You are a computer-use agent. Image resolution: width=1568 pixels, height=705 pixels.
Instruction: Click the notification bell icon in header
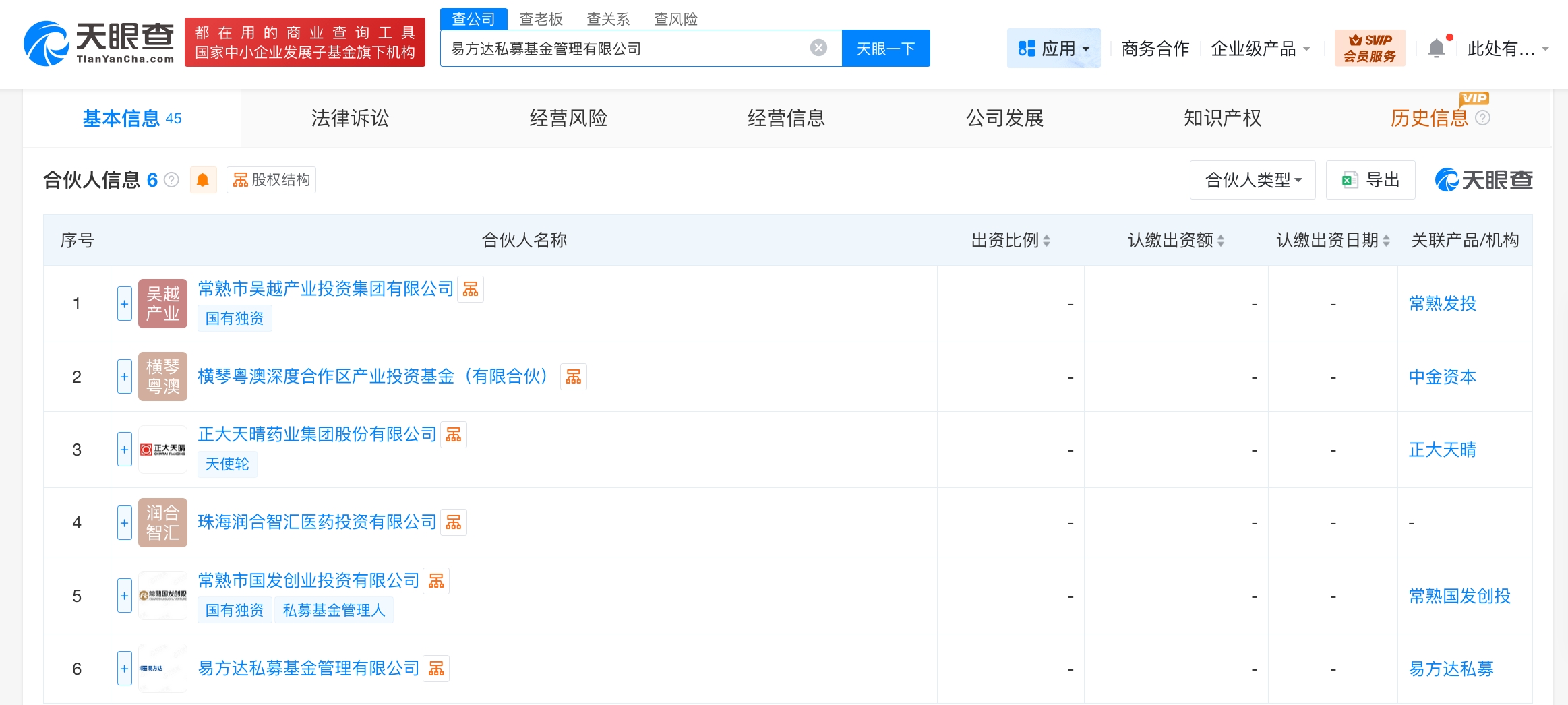coord(1437,49)
